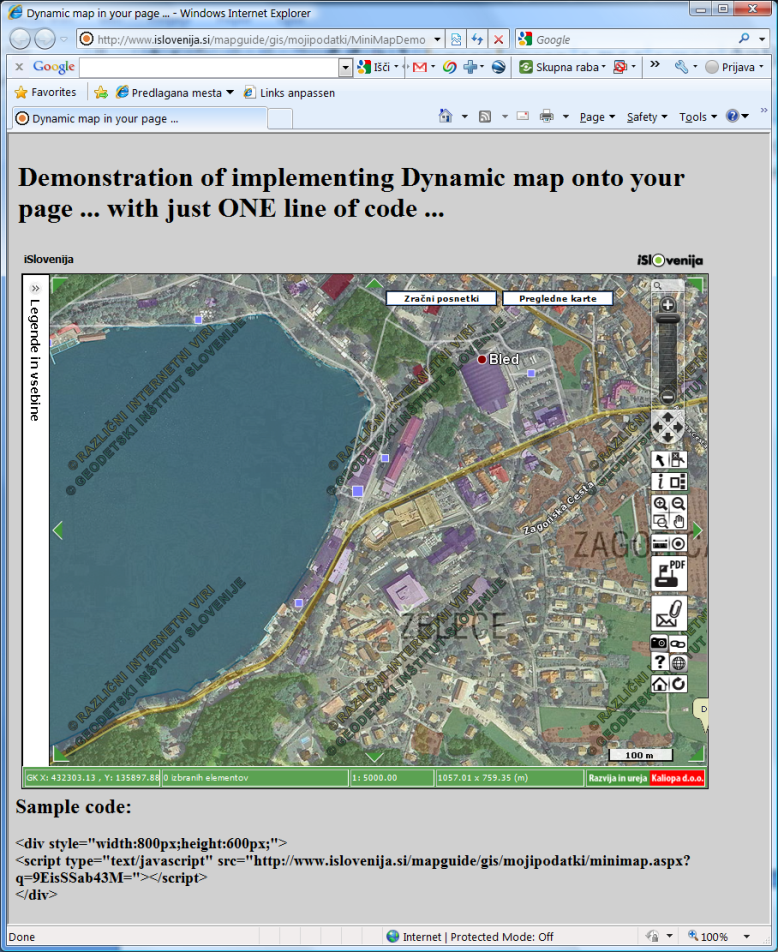This screenshot has height=952, width=778.
Task: Pan map west with left green arrow
Action: point(58,530)
